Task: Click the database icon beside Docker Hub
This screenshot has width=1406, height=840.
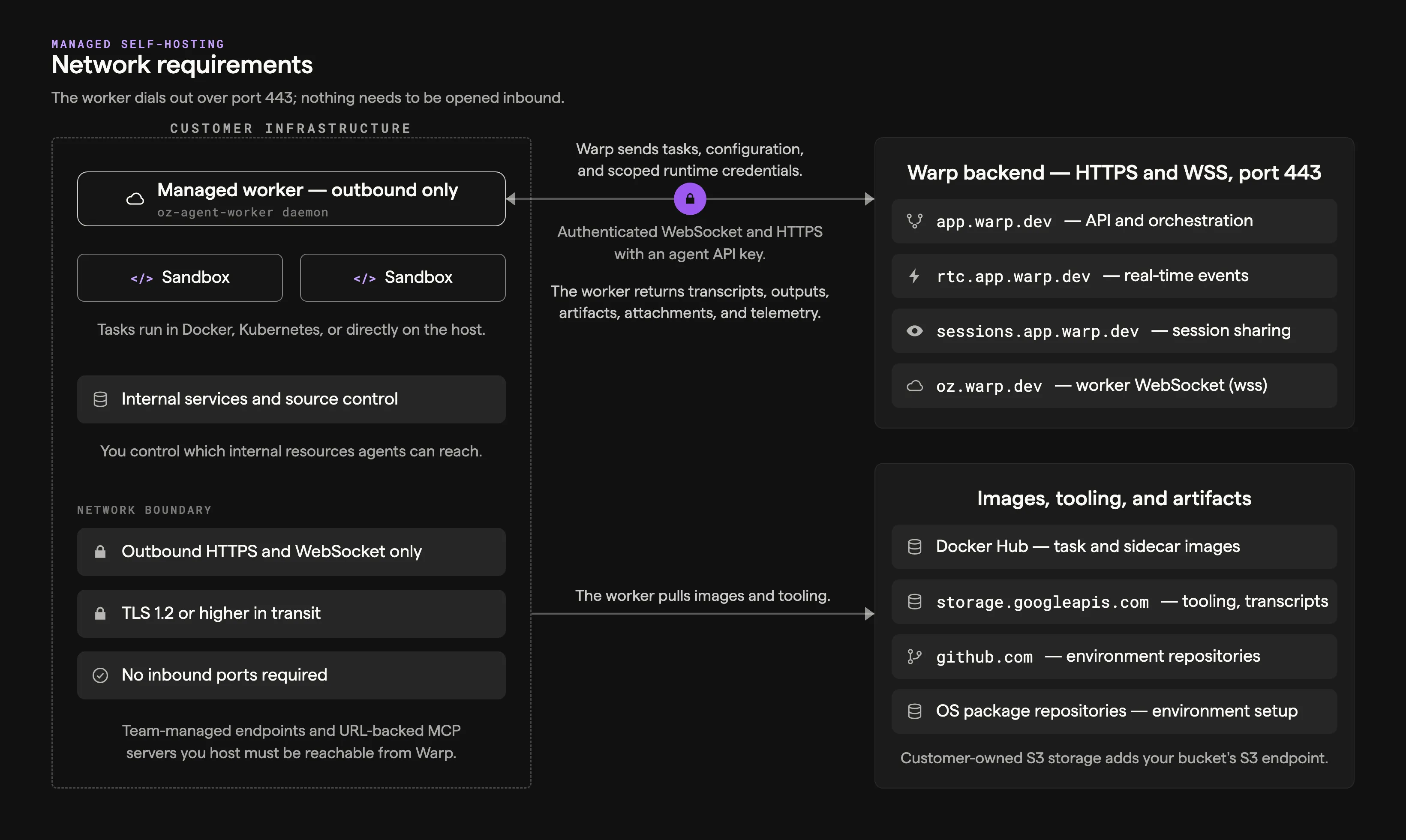Action: pos(914,546)
